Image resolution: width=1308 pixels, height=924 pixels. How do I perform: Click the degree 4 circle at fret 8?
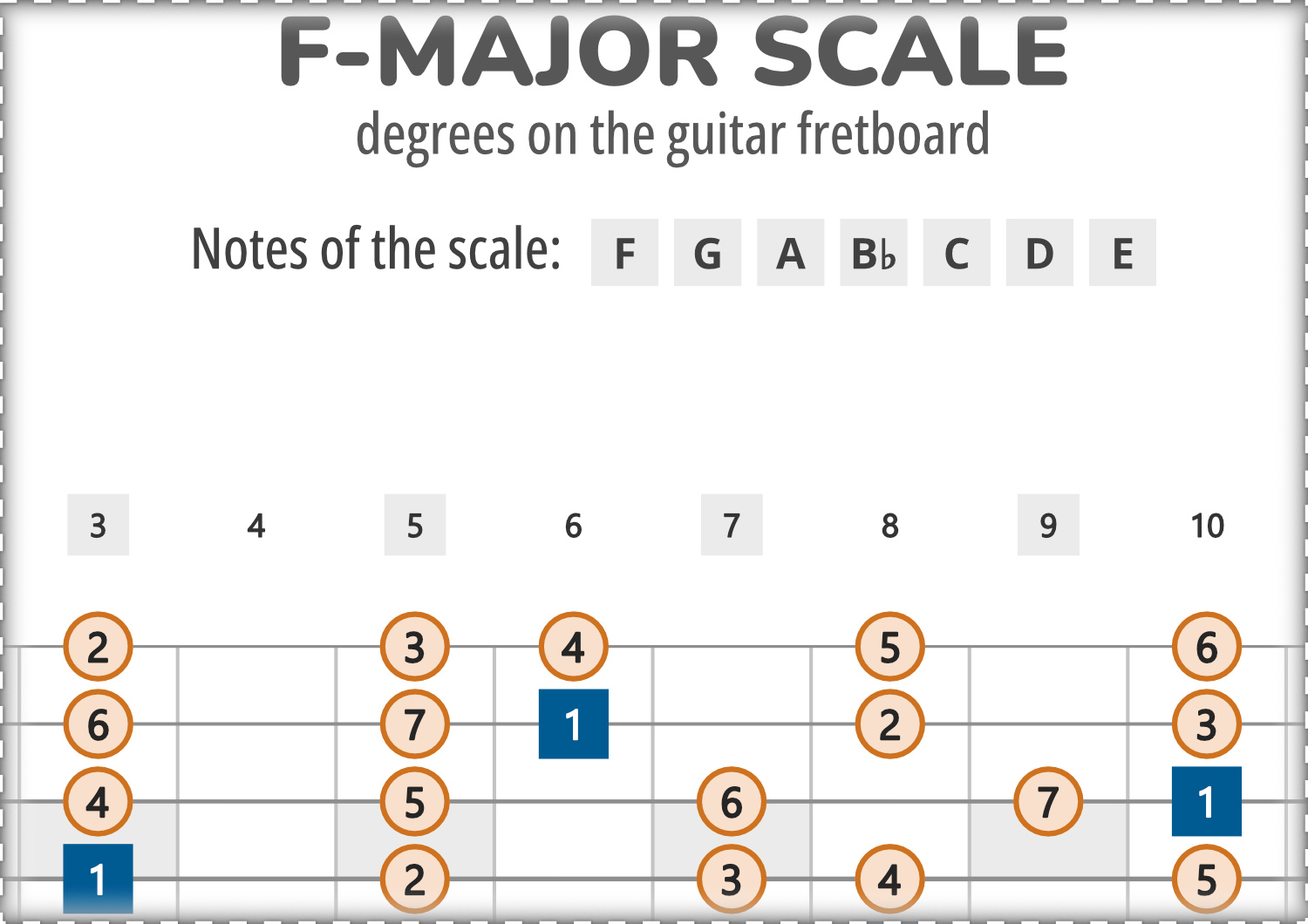889,879
